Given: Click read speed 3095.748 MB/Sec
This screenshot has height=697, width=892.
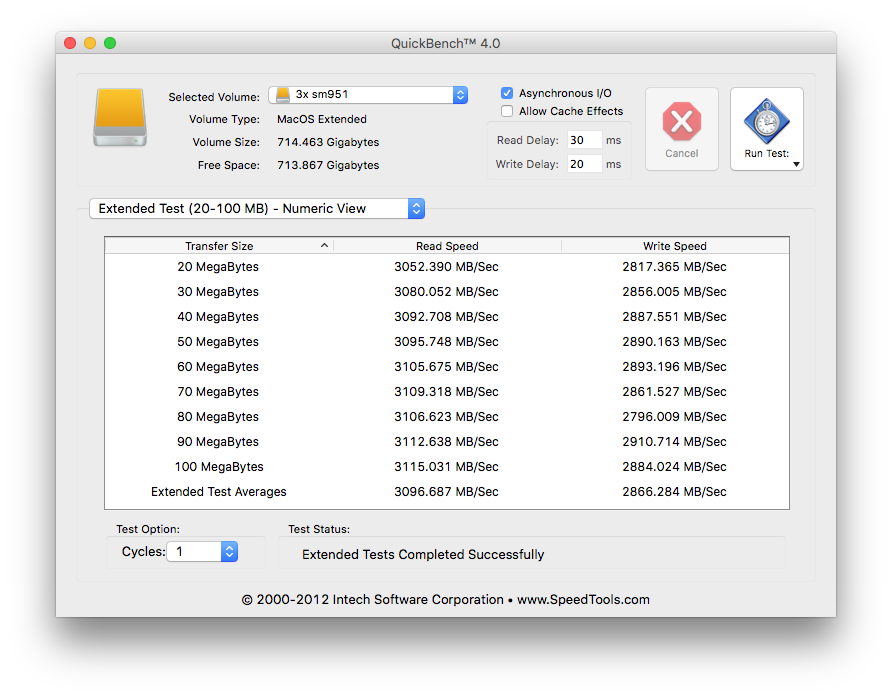Looking at the screenshot, I should point(447,341).
